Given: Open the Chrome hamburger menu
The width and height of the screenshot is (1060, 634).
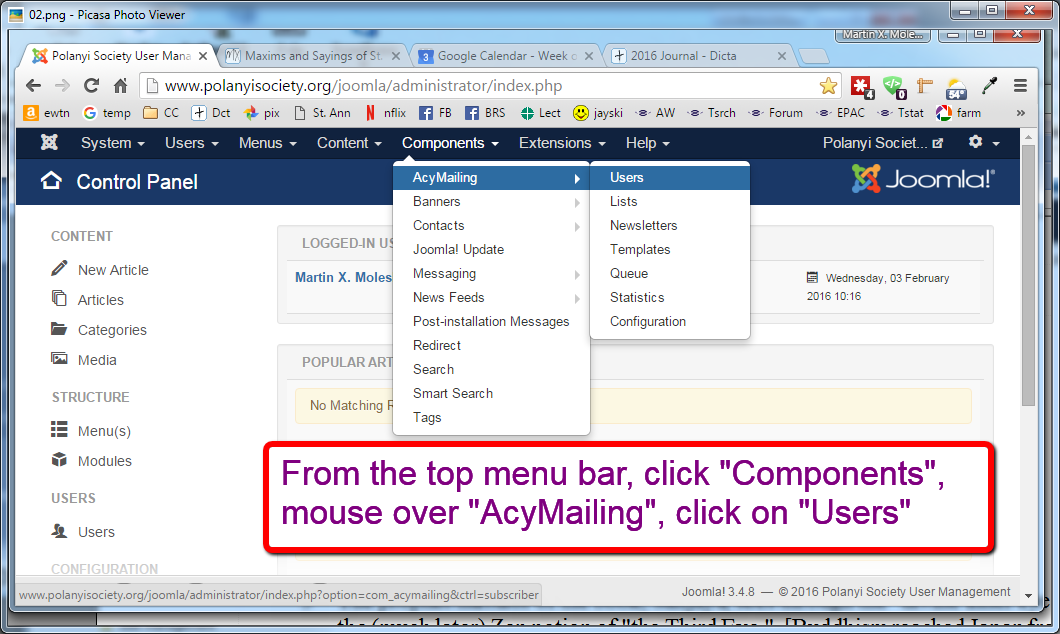Looking at the screenshot, I should point(1020,86).
